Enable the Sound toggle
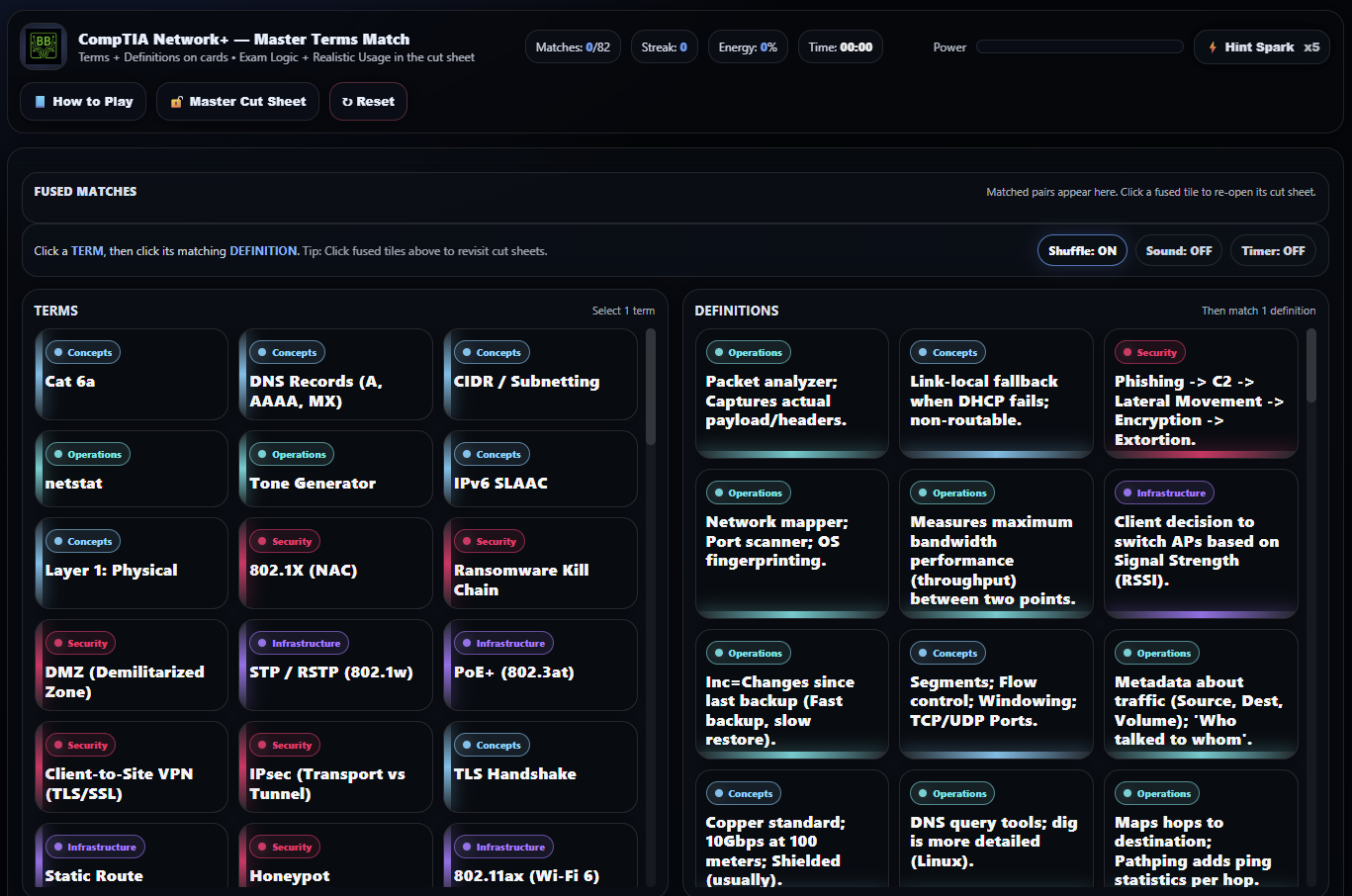The width and height of the screenshot is (1352, 896). coord(1178,251)
